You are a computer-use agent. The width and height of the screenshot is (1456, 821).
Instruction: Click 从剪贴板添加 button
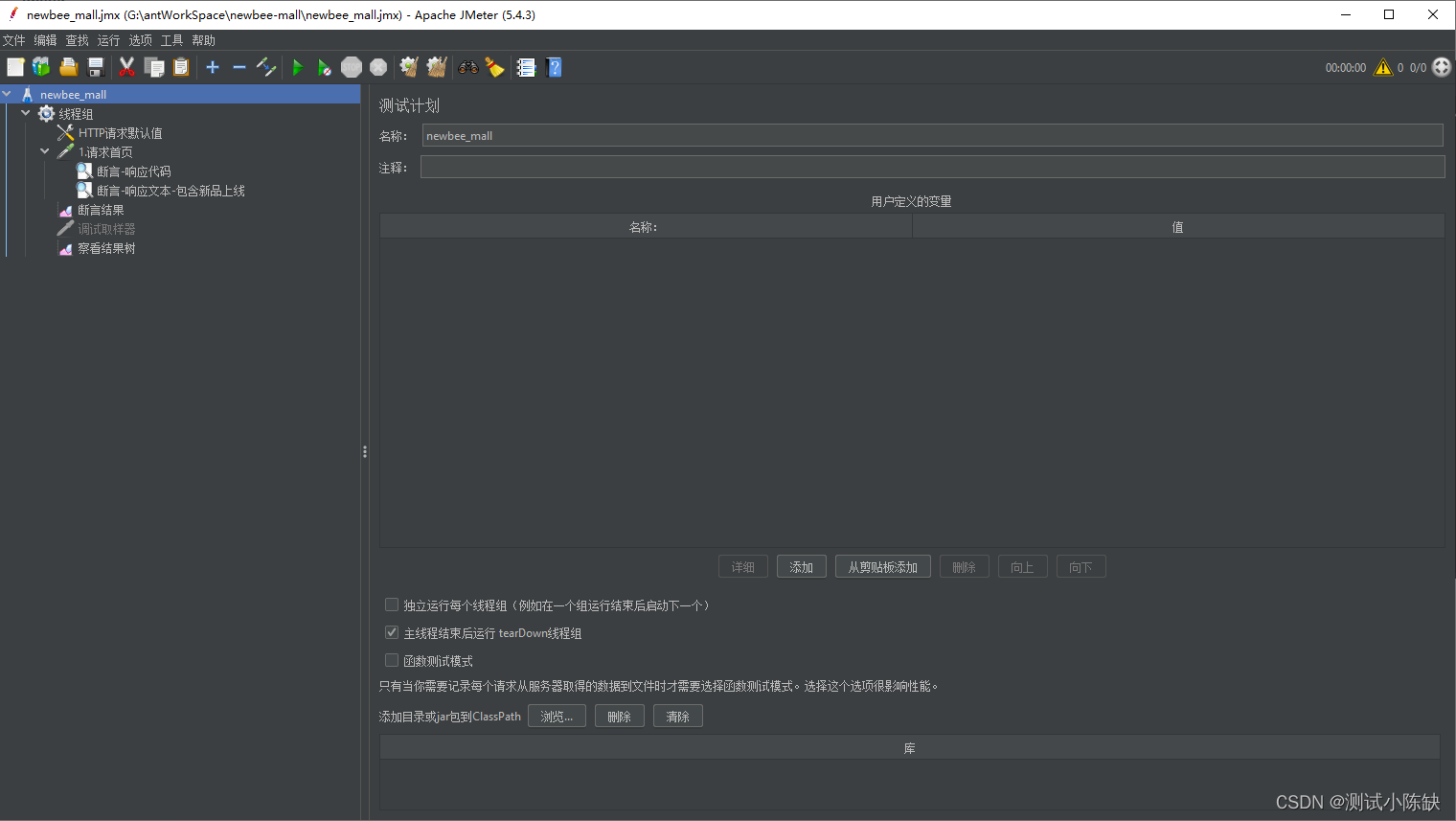tap(883, 567)
